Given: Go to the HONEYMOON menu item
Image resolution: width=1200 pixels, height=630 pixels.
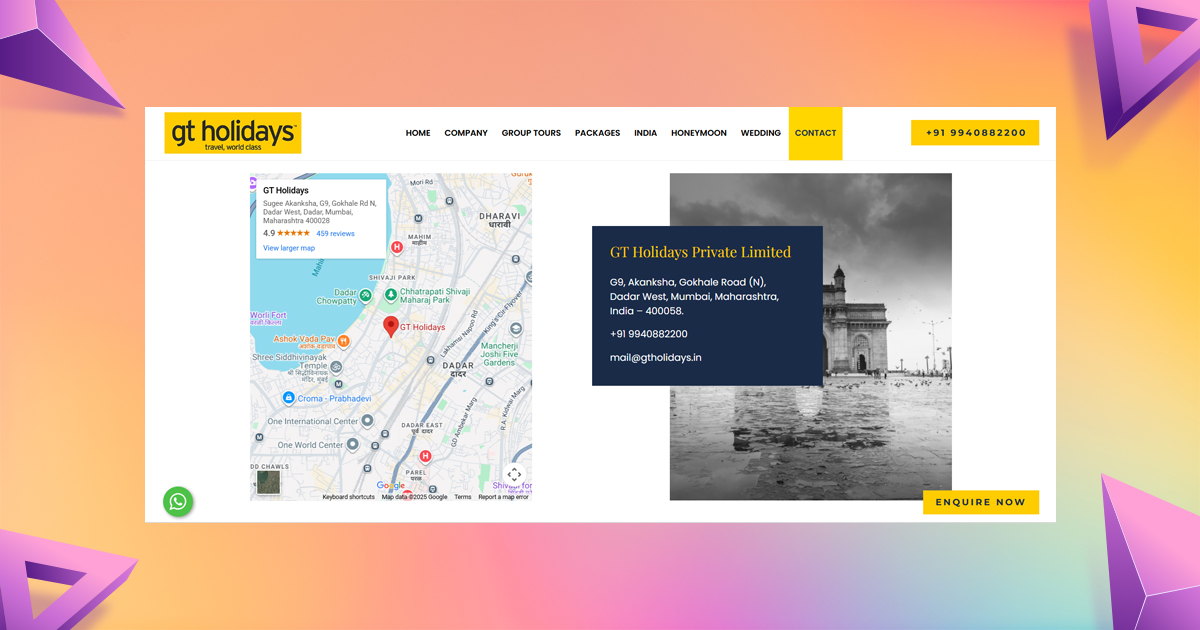Looking at the screenshot, I should 699,132.
